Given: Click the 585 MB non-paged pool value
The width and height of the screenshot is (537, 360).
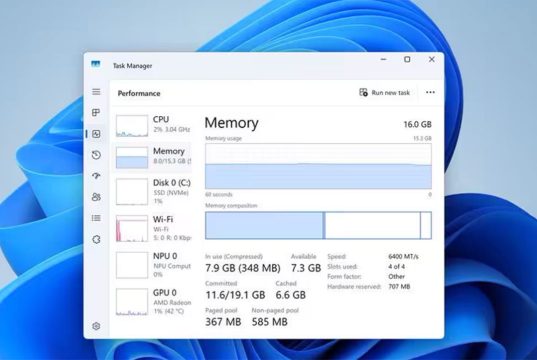Looking at the screenshot, I should (x=270, y=322).
